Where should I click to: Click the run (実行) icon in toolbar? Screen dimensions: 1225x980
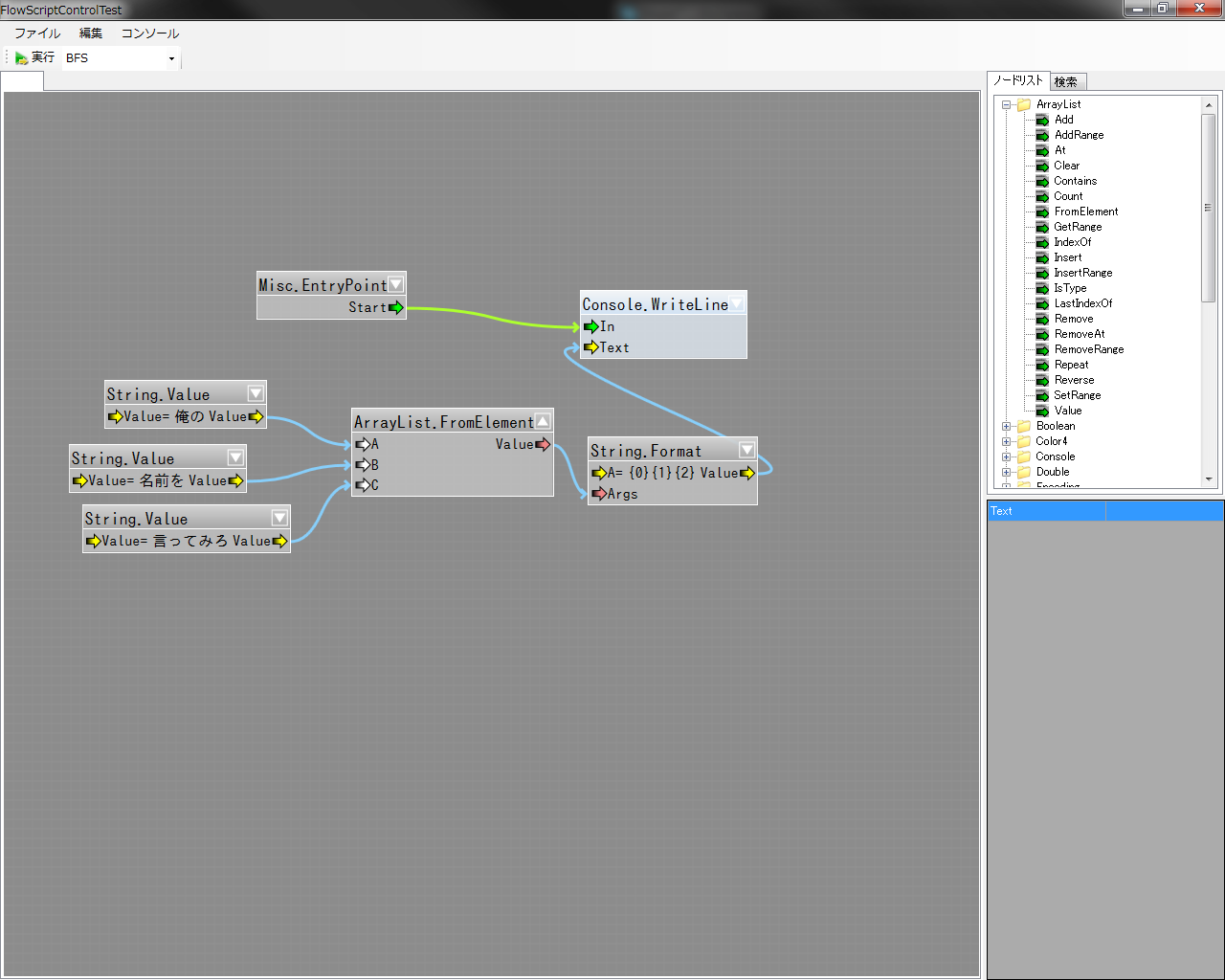tap(21, 58)
